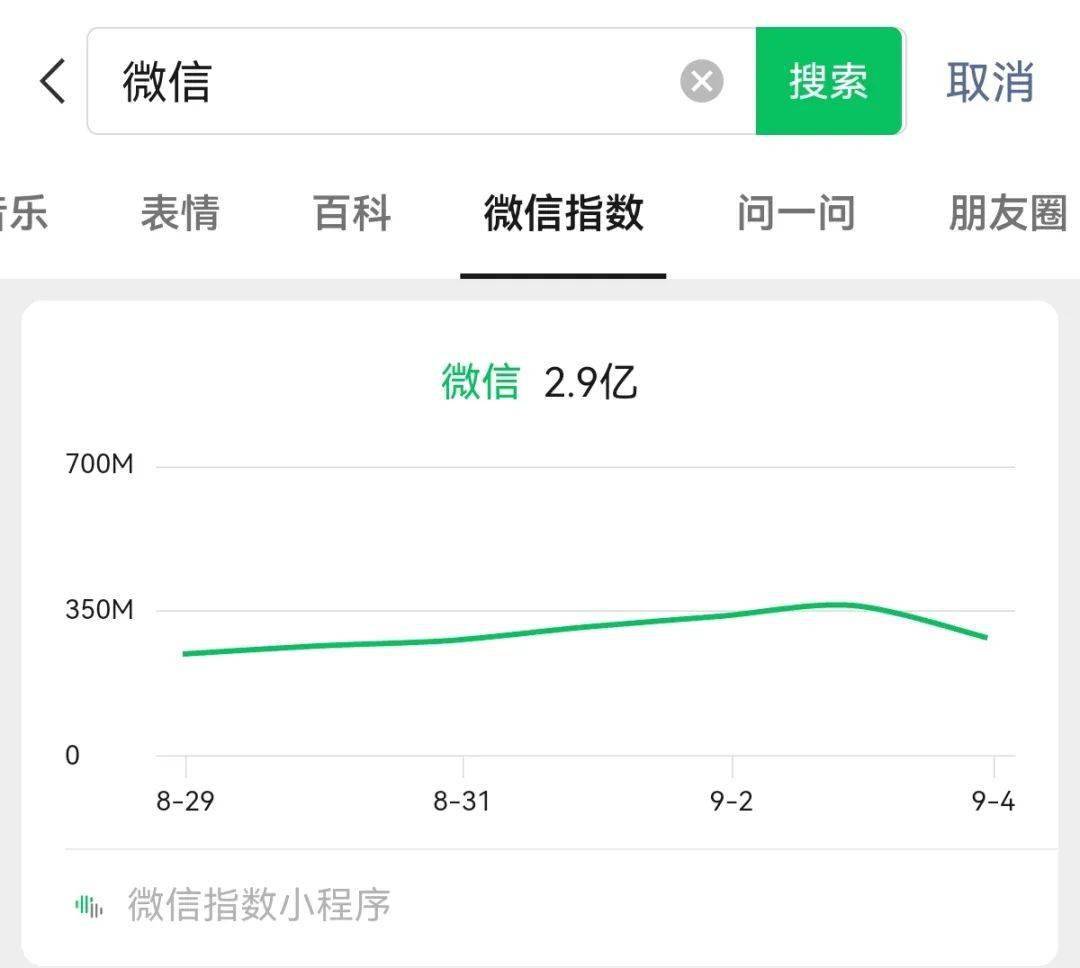Tap the 350M axis label
Screen dimensions: 1080x968
pyautogui.click(x=100, y=610)
